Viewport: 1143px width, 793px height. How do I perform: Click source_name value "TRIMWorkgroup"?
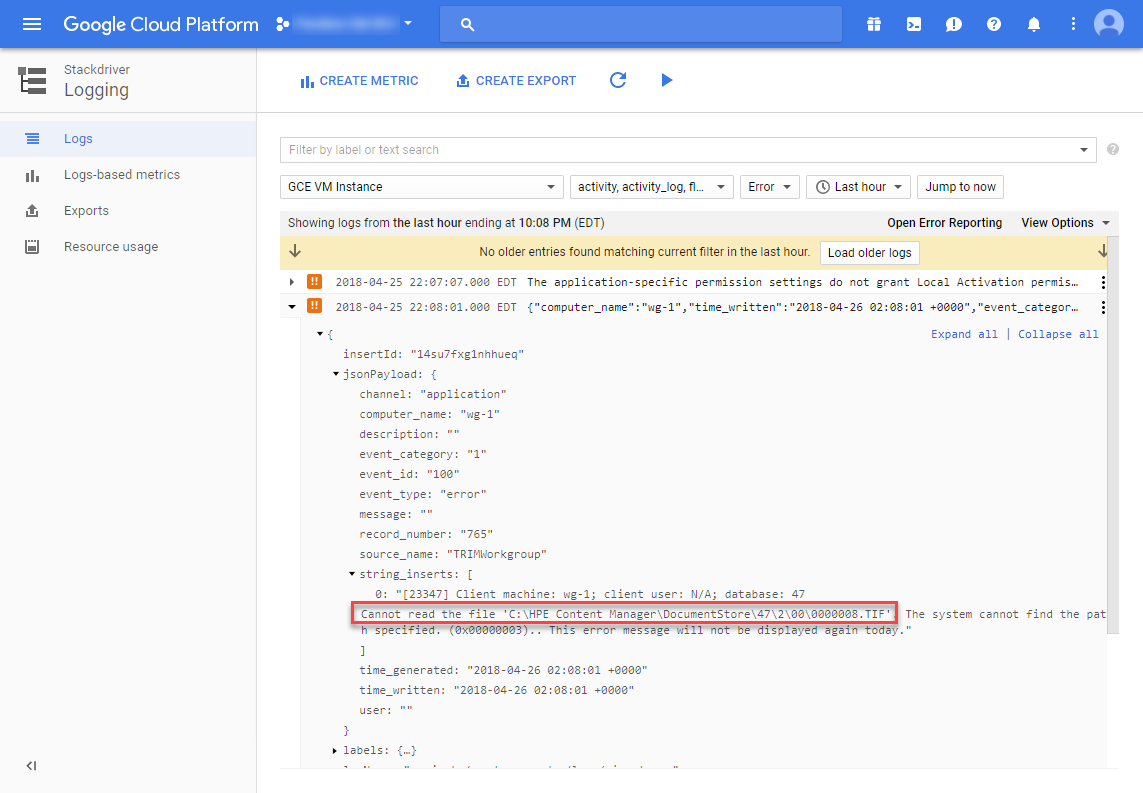coord(496,555)
